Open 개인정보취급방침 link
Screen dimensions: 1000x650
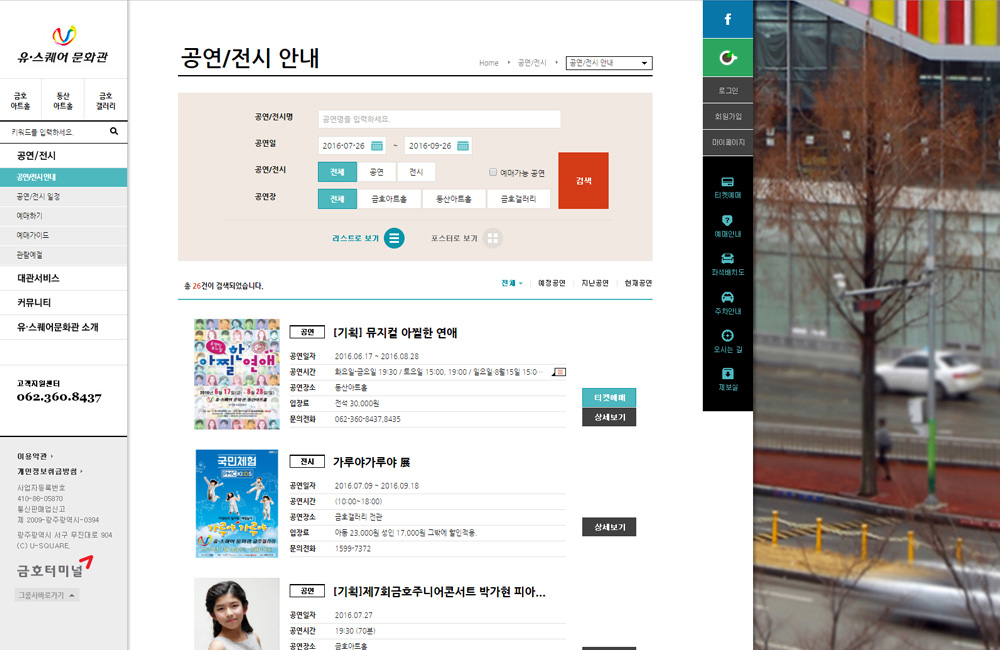click(50, 471)
